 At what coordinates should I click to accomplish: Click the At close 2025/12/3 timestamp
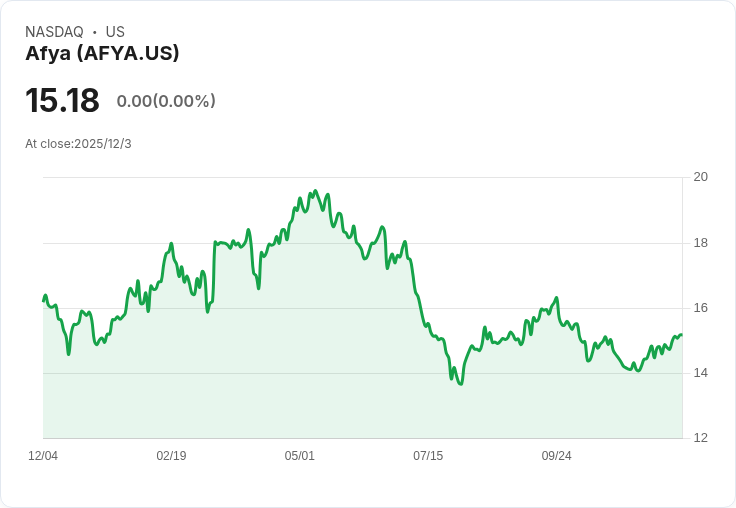(78, 144)
